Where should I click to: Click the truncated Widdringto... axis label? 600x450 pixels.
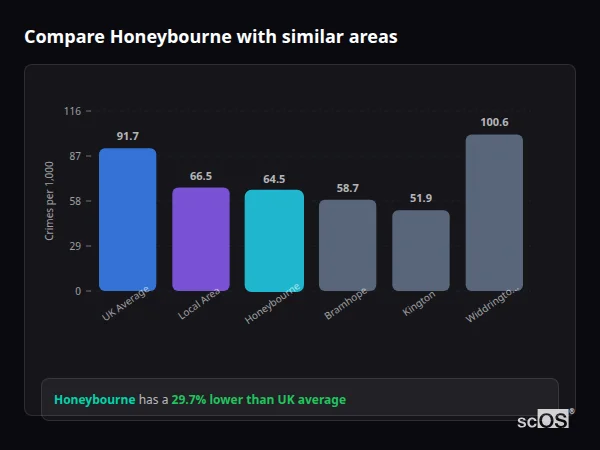(x=494, y=305)
